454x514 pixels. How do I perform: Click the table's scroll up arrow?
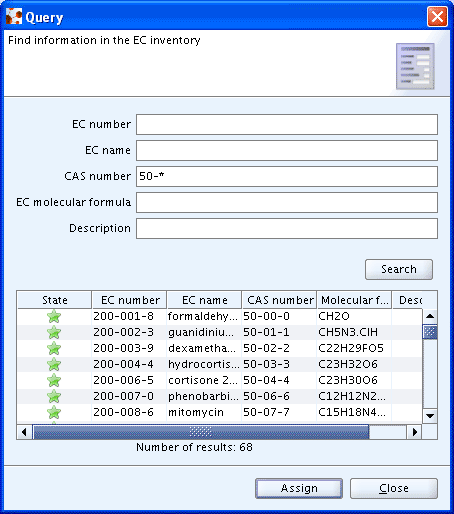(430, 316)
